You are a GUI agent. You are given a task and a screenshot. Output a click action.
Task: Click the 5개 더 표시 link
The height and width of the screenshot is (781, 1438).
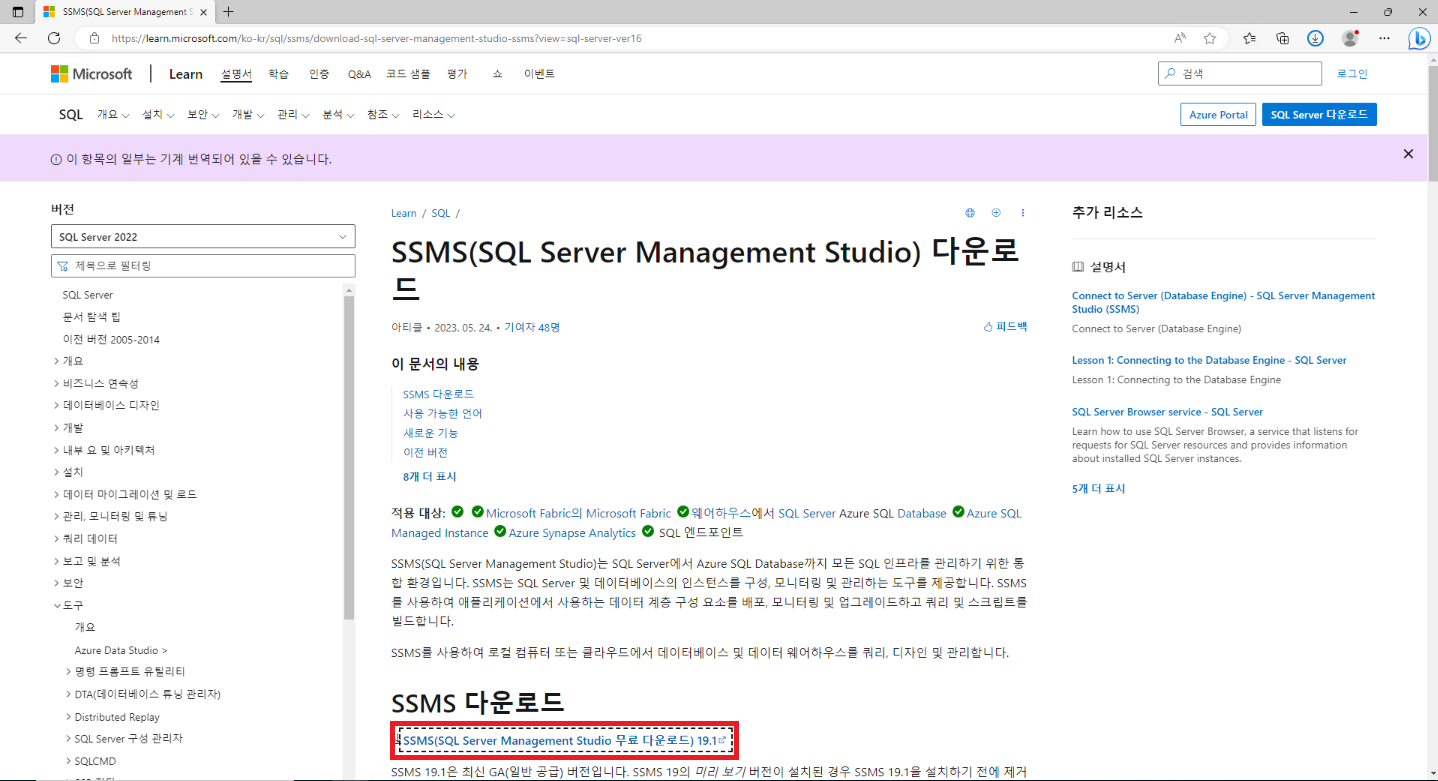[1098, 489]
